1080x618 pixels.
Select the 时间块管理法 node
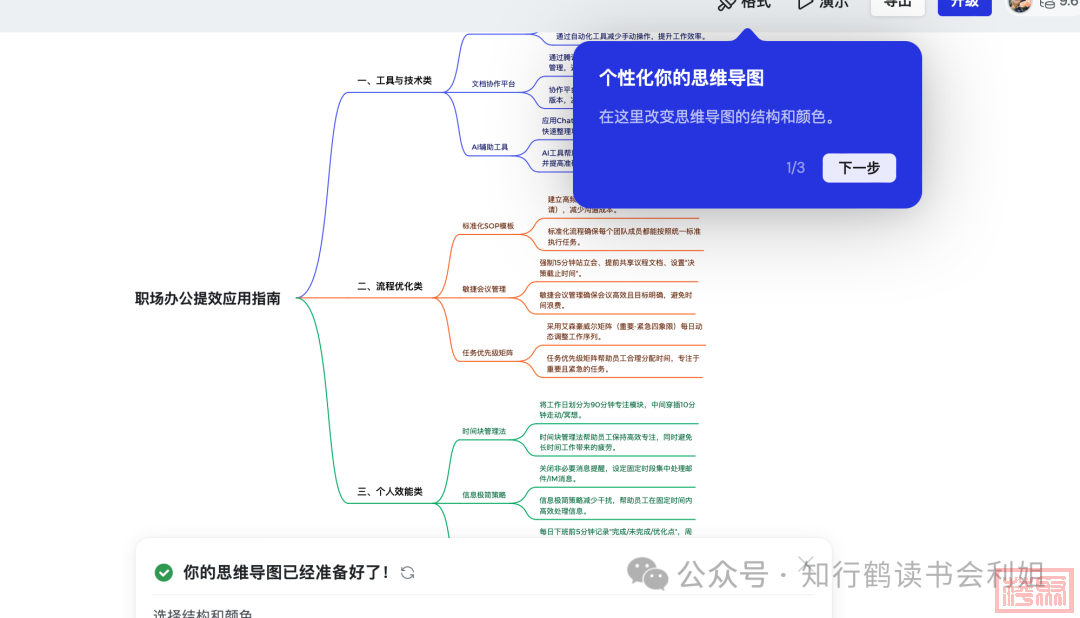[x=484, y=431]
